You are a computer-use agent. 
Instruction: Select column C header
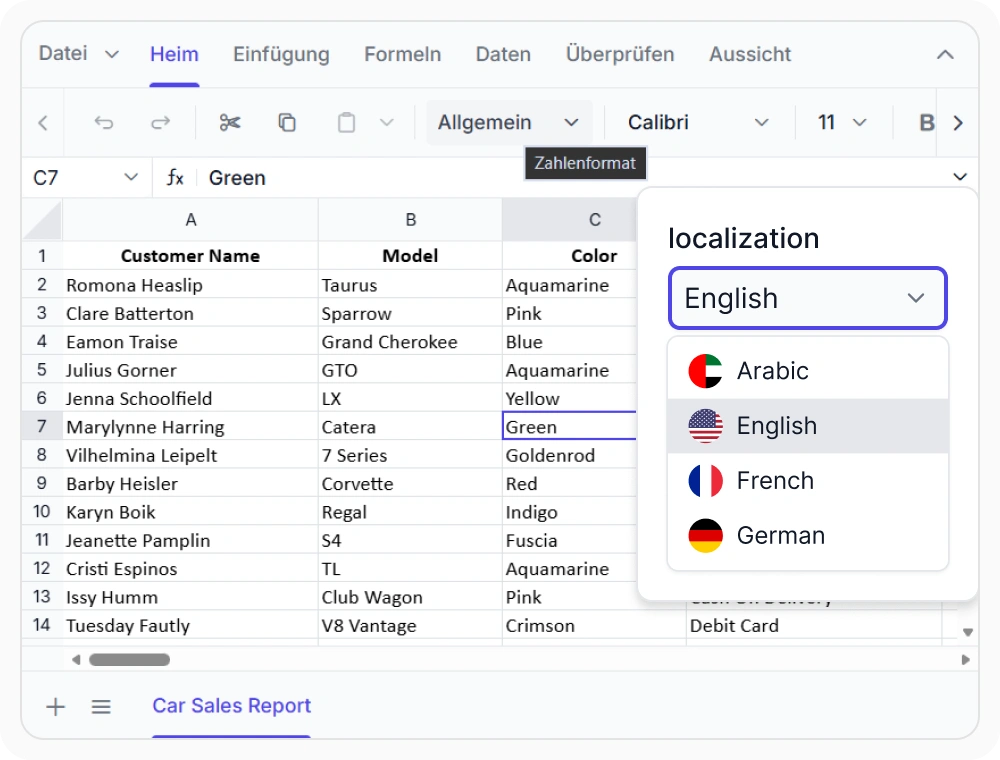point(570,220)
